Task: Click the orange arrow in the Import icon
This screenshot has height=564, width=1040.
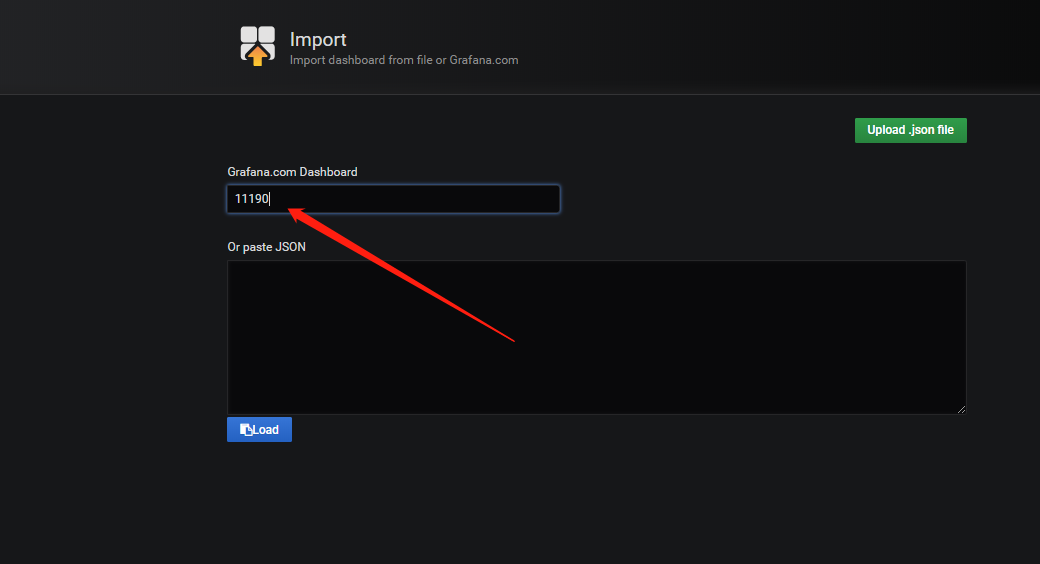Action: [257, 57]
